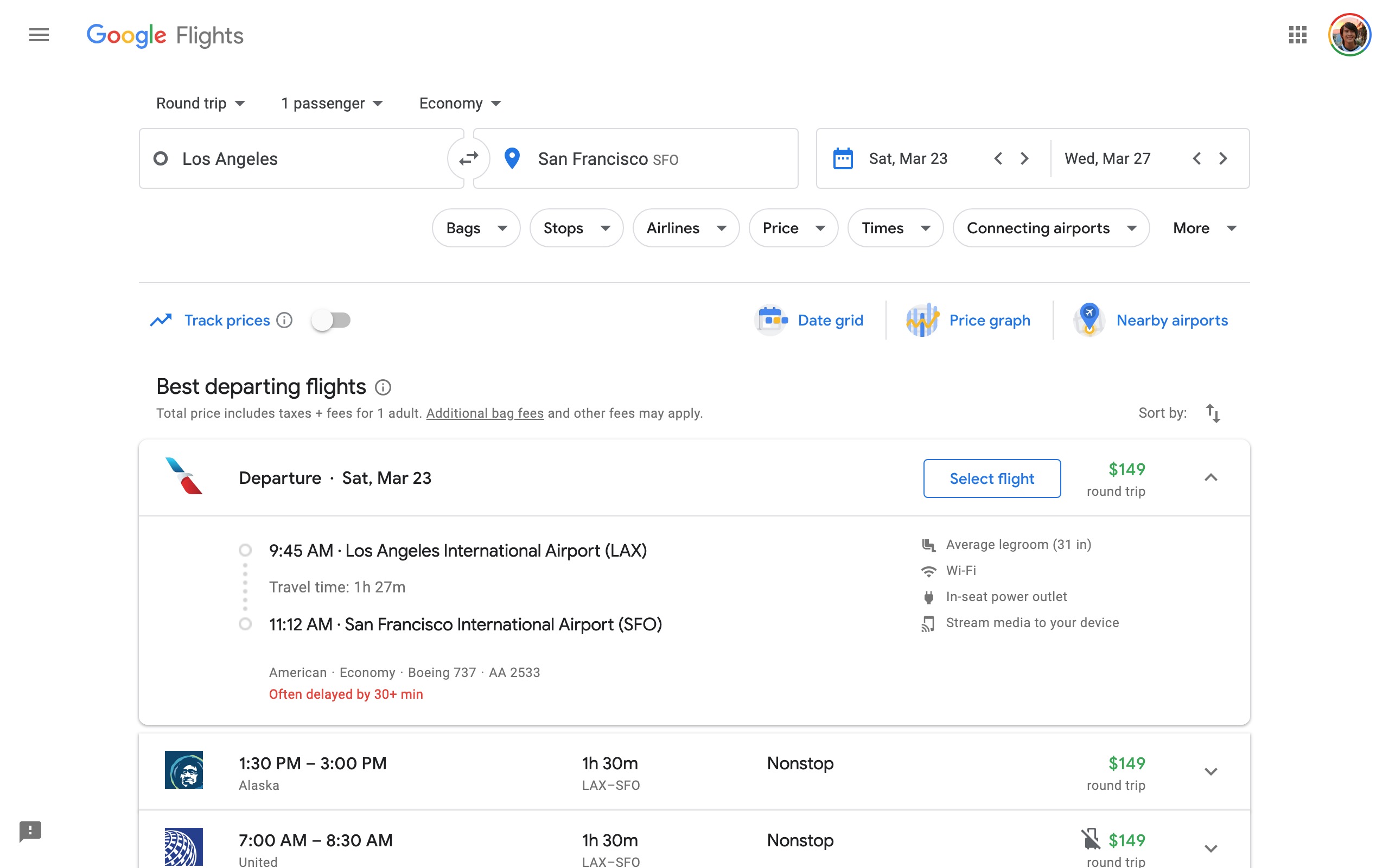Viewport: 1389px width, 868px height.
Task: Open the Date grid view
Action: coord(811,320)
